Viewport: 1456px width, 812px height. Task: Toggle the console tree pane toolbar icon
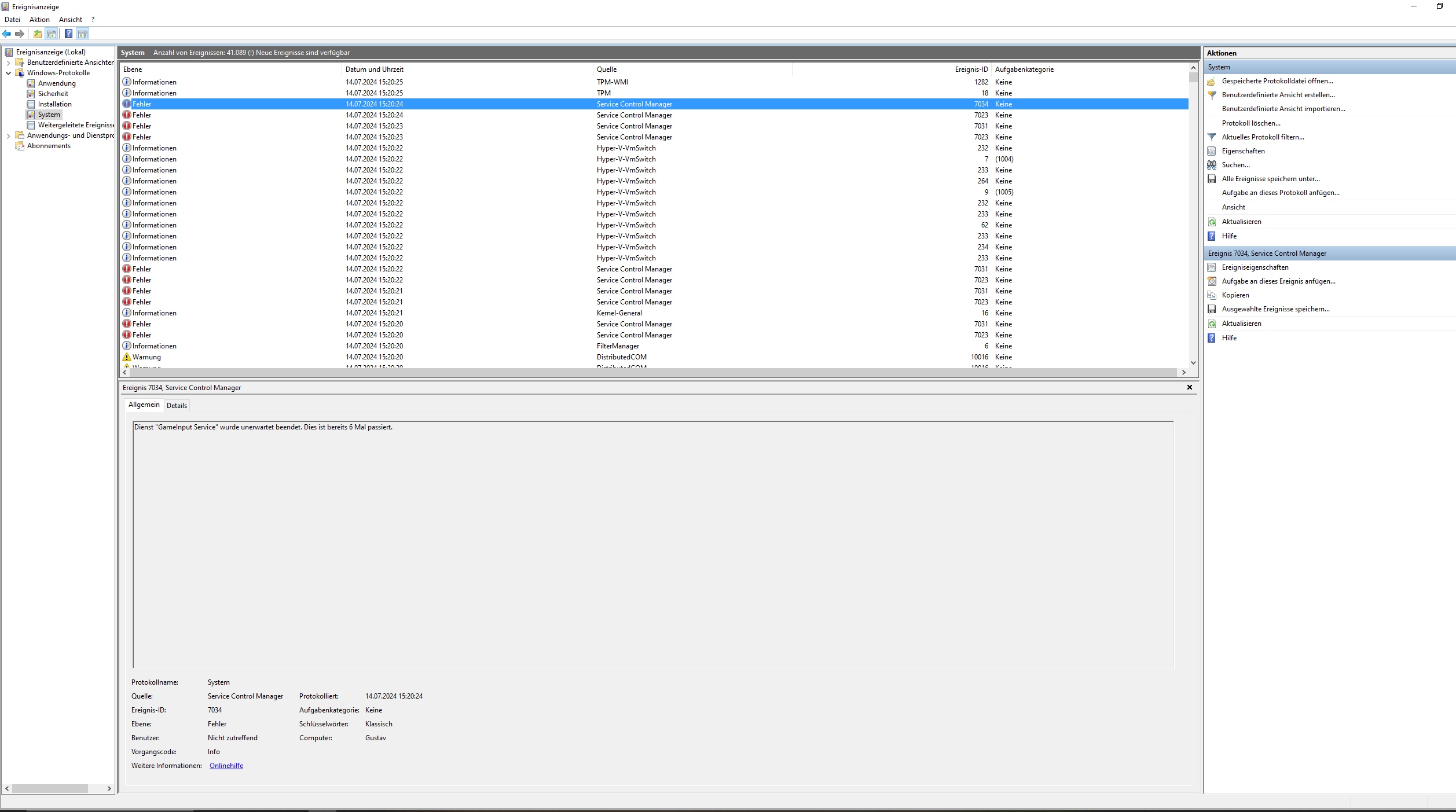(x=52, y=34)
